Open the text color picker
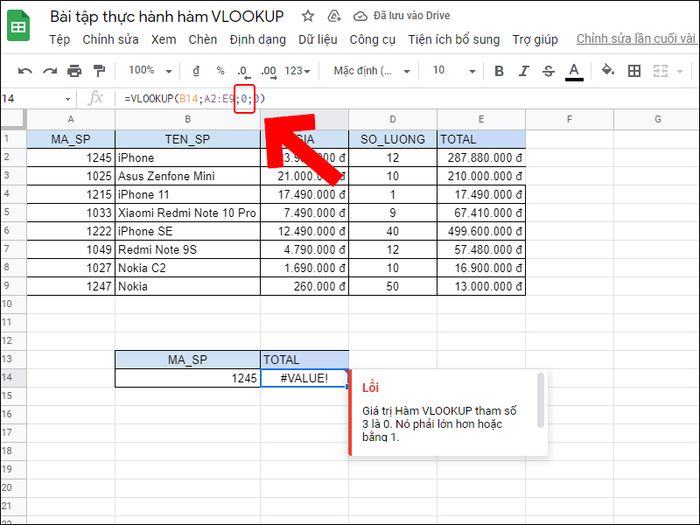 [x=574, y=71]
